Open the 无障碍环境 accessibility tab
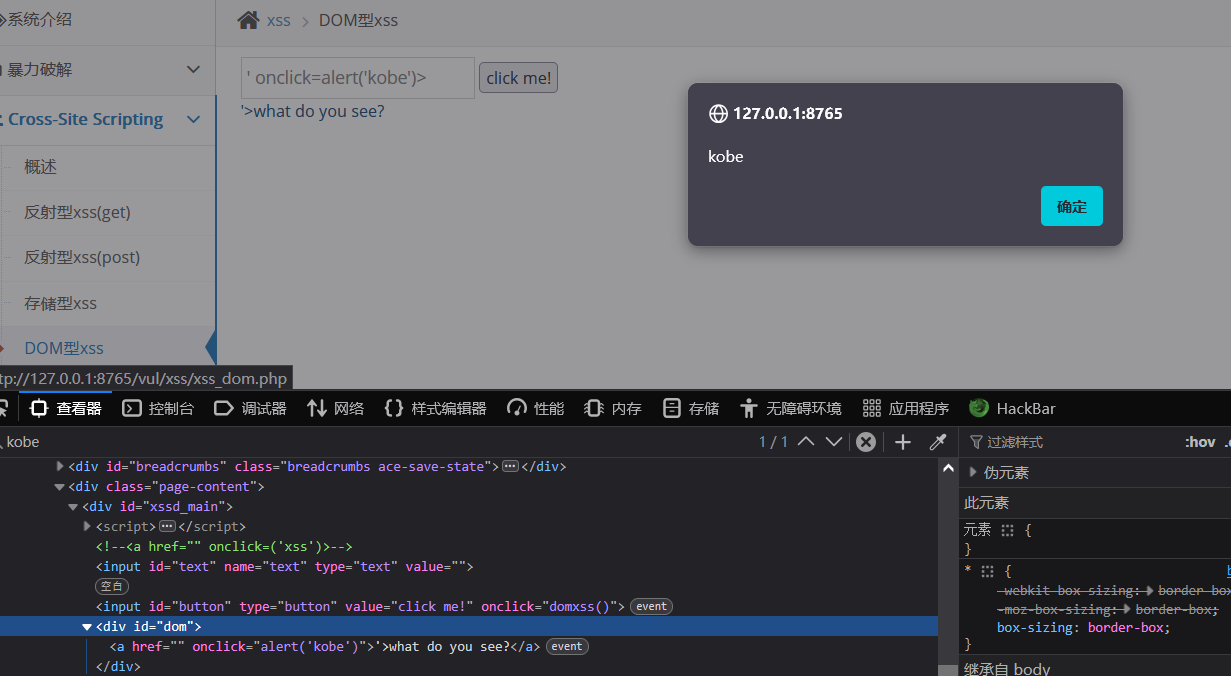 coord(791,408)
